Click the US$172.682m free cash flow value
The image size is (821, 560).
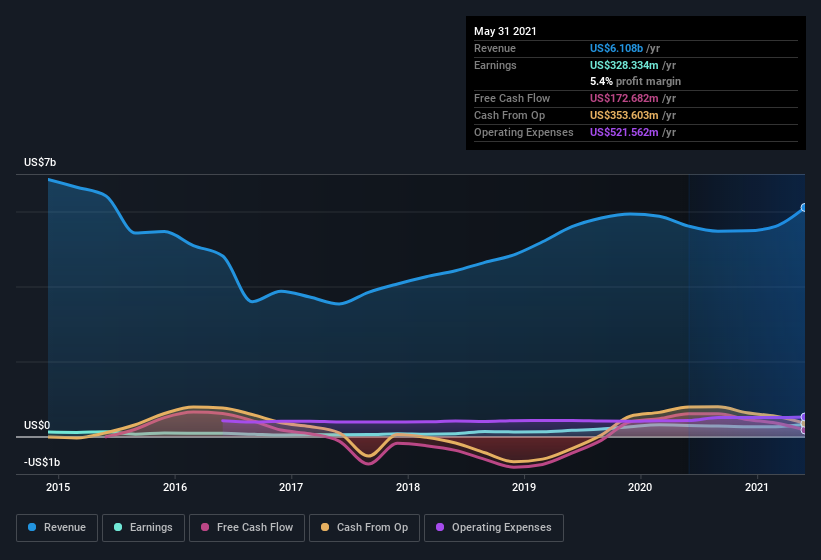click(624, 98)
